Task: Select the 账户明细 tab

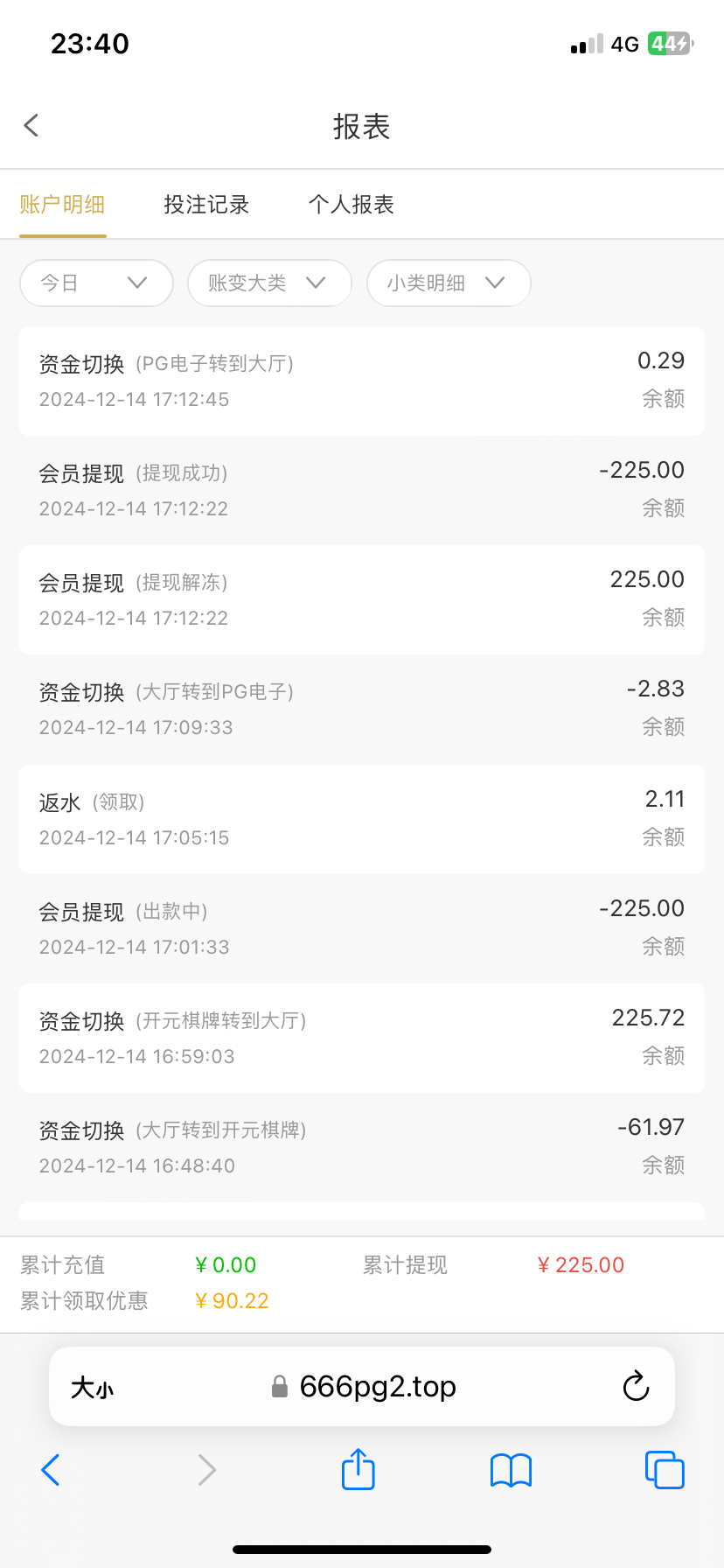Action: coord(62,205)
